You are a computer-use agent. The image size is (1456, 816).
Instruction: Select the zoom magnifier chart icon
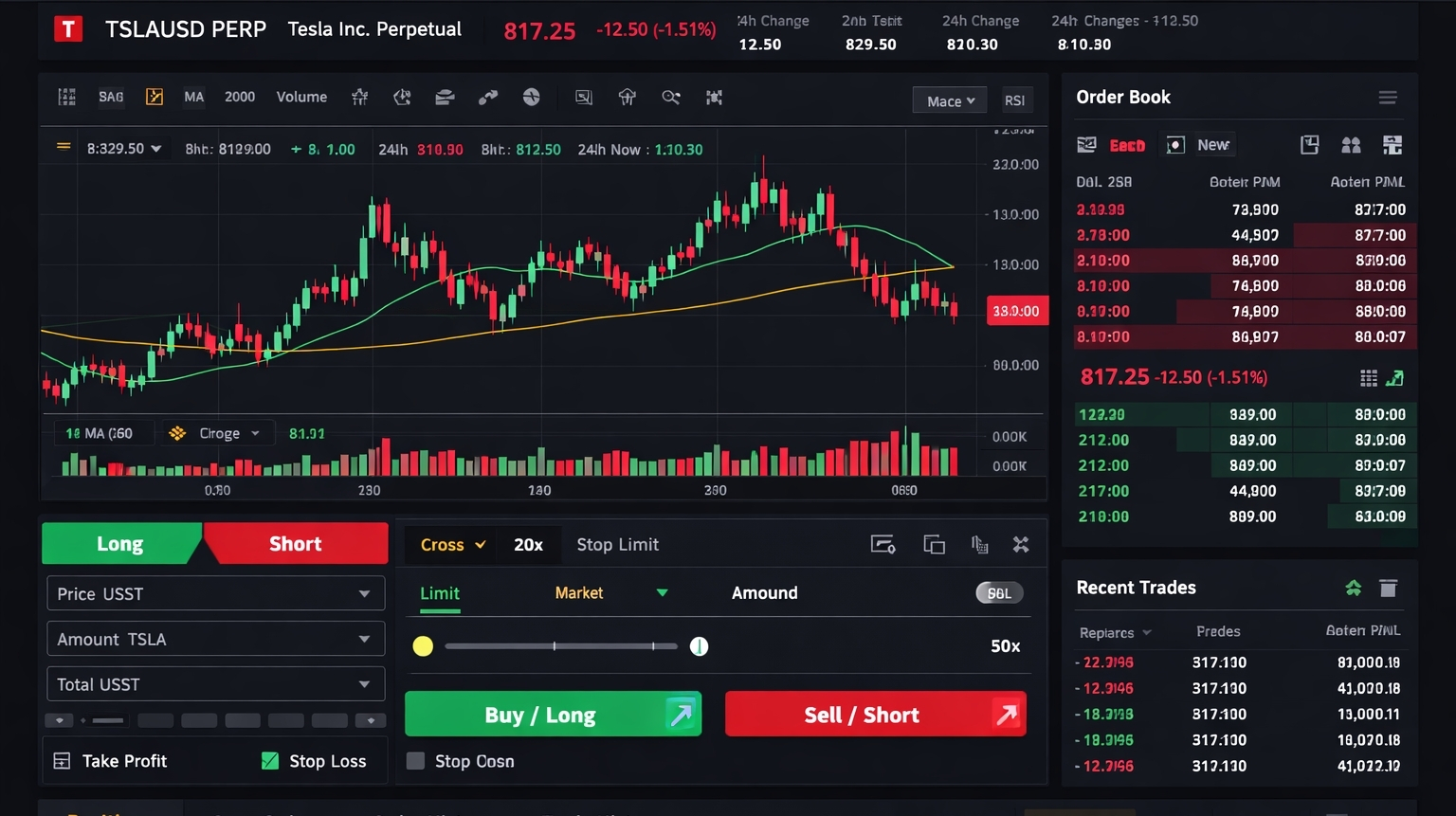pos(671,97)
